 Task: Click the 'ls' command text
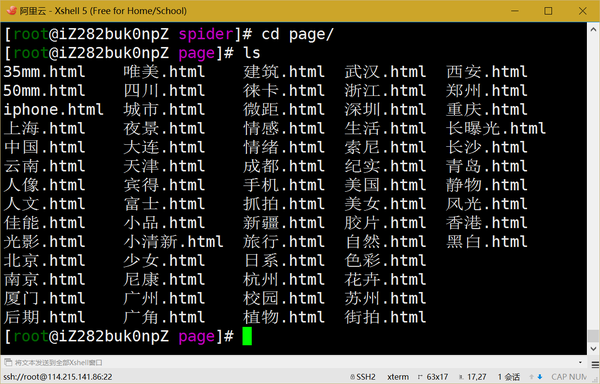(x=252, y=53)
